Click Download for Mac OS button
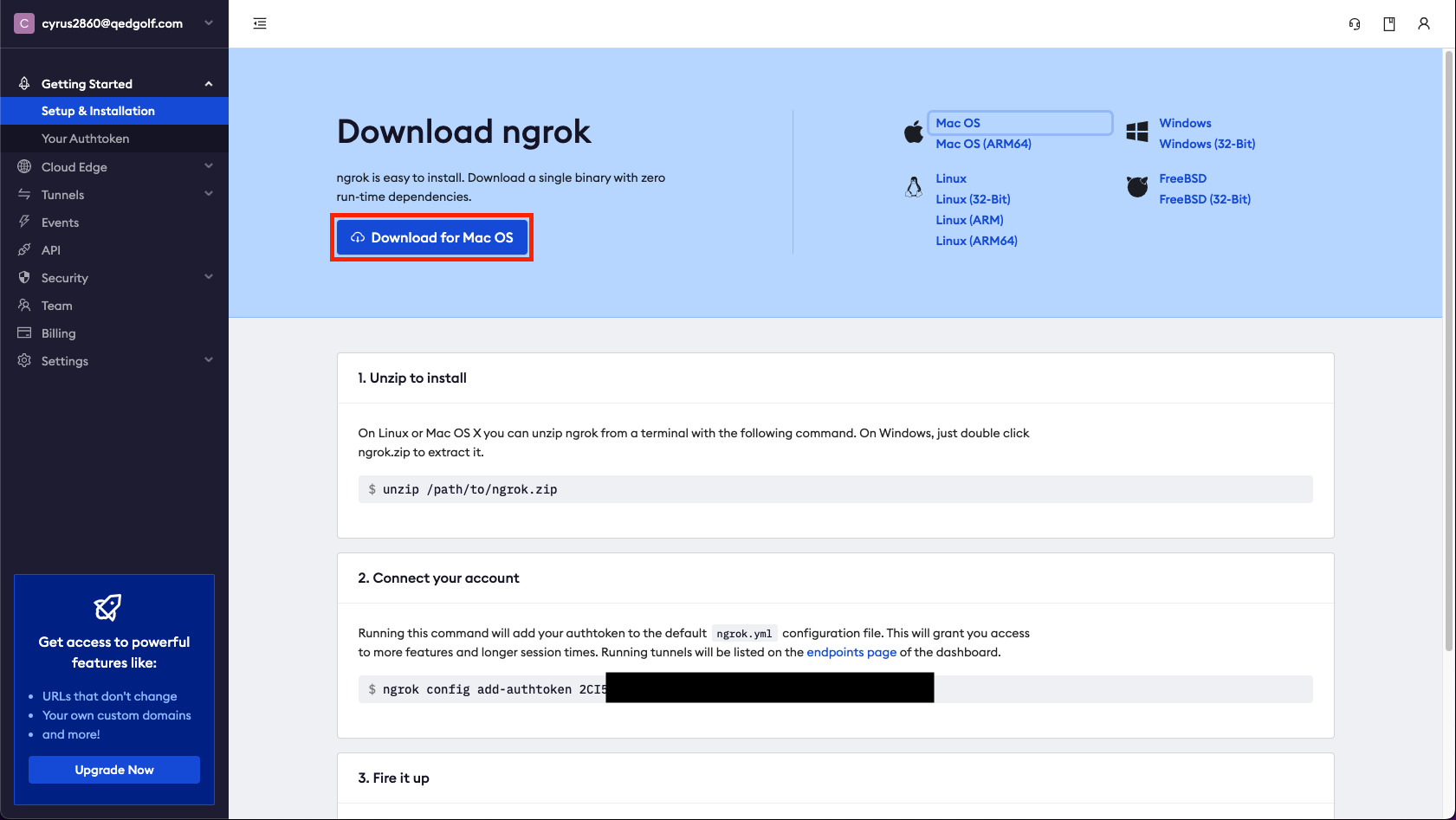Image resolution: width=1456 pixels, height=820 pixels. pos(431,237)
